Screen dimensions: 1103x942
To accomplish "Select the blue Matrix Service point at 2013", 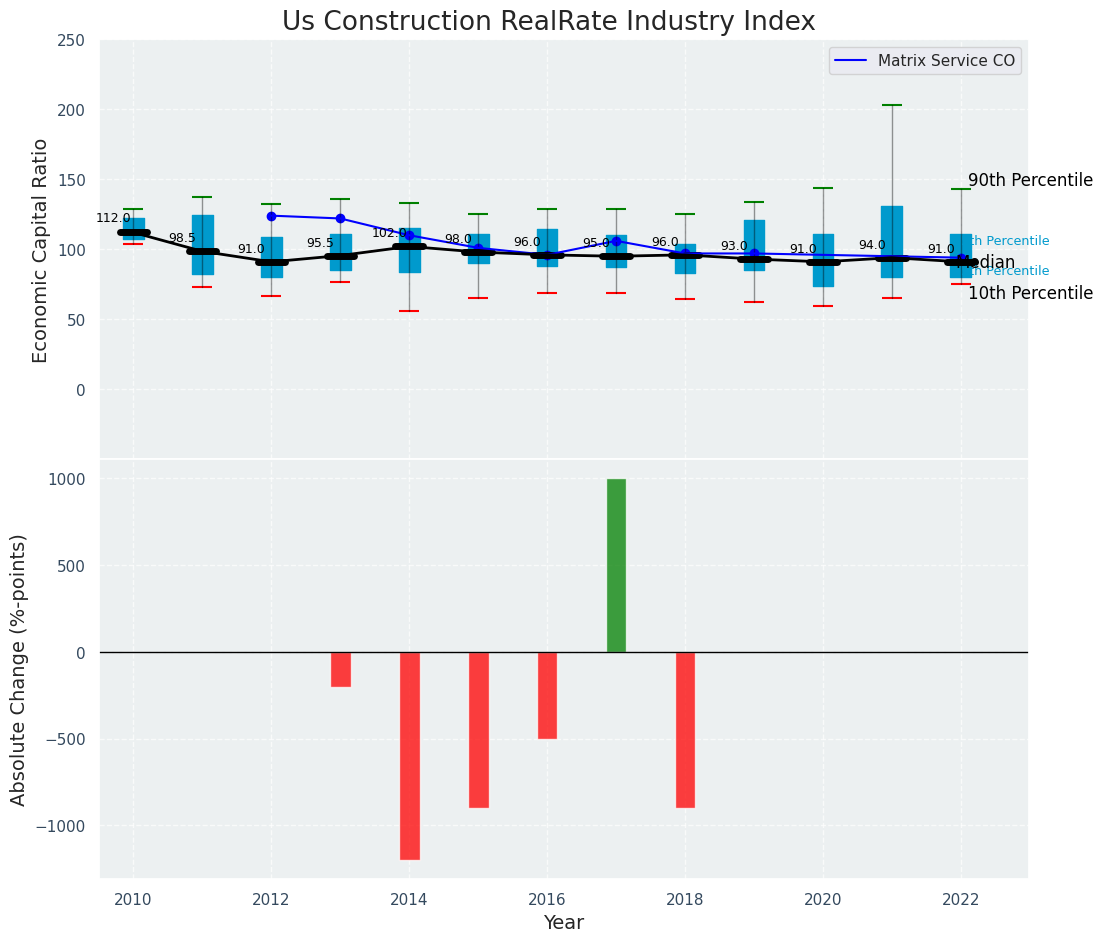I will click(x=340, y=218).
